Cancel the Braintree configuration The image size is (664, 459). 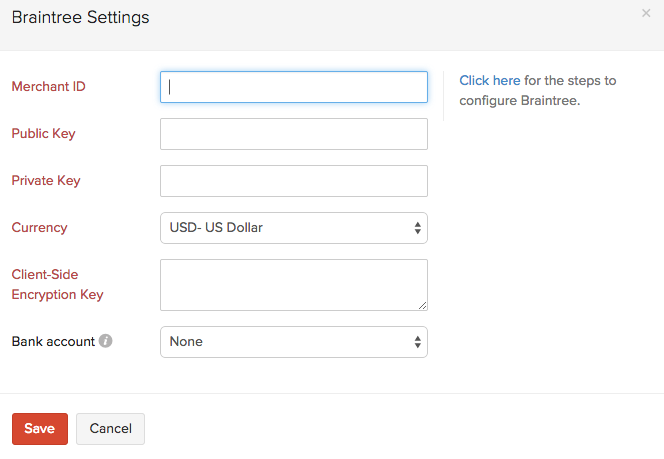pos(110,429)
